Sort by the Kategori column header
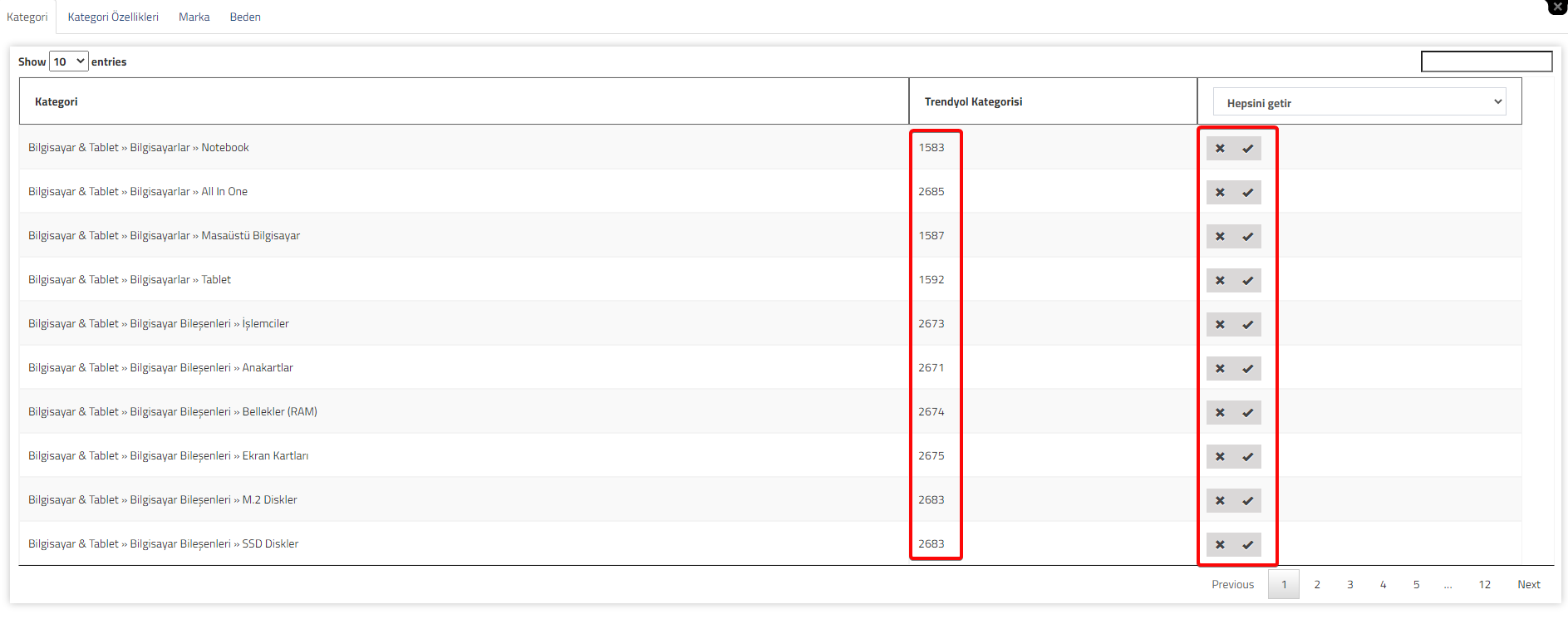 464,101
